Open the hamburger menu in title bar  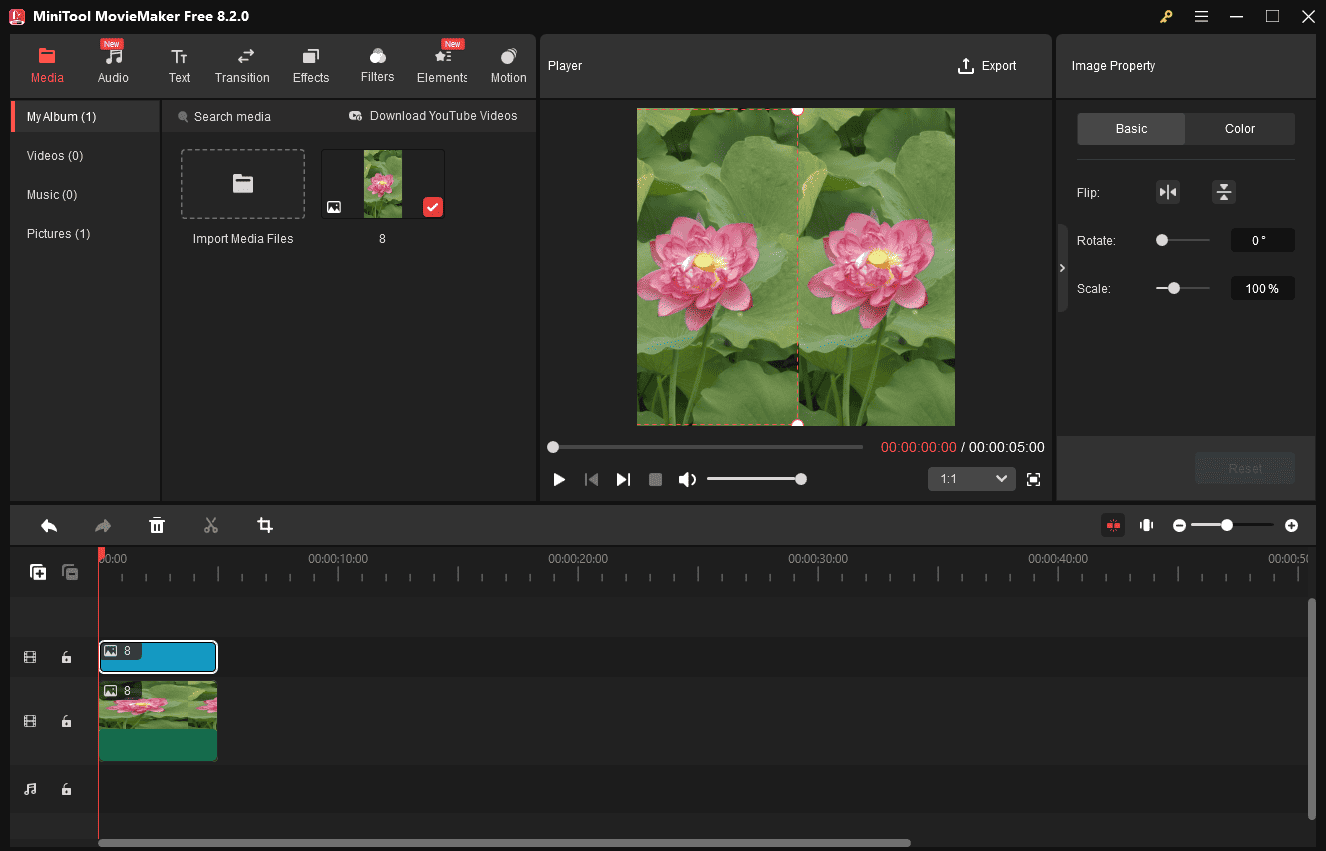(1201, 16)
